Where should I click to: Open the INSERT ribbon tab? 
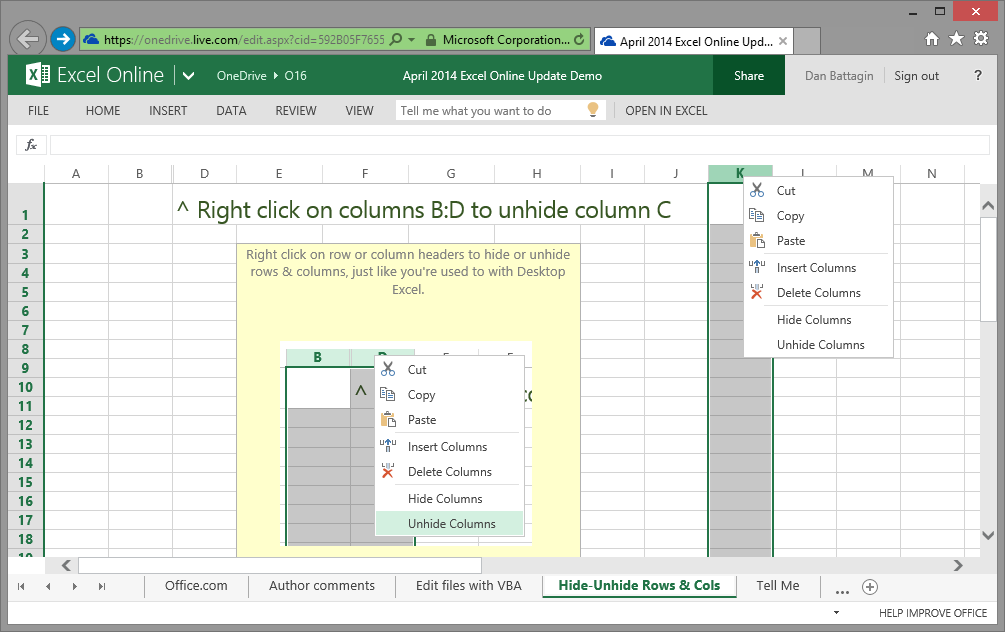coord(168,111)
